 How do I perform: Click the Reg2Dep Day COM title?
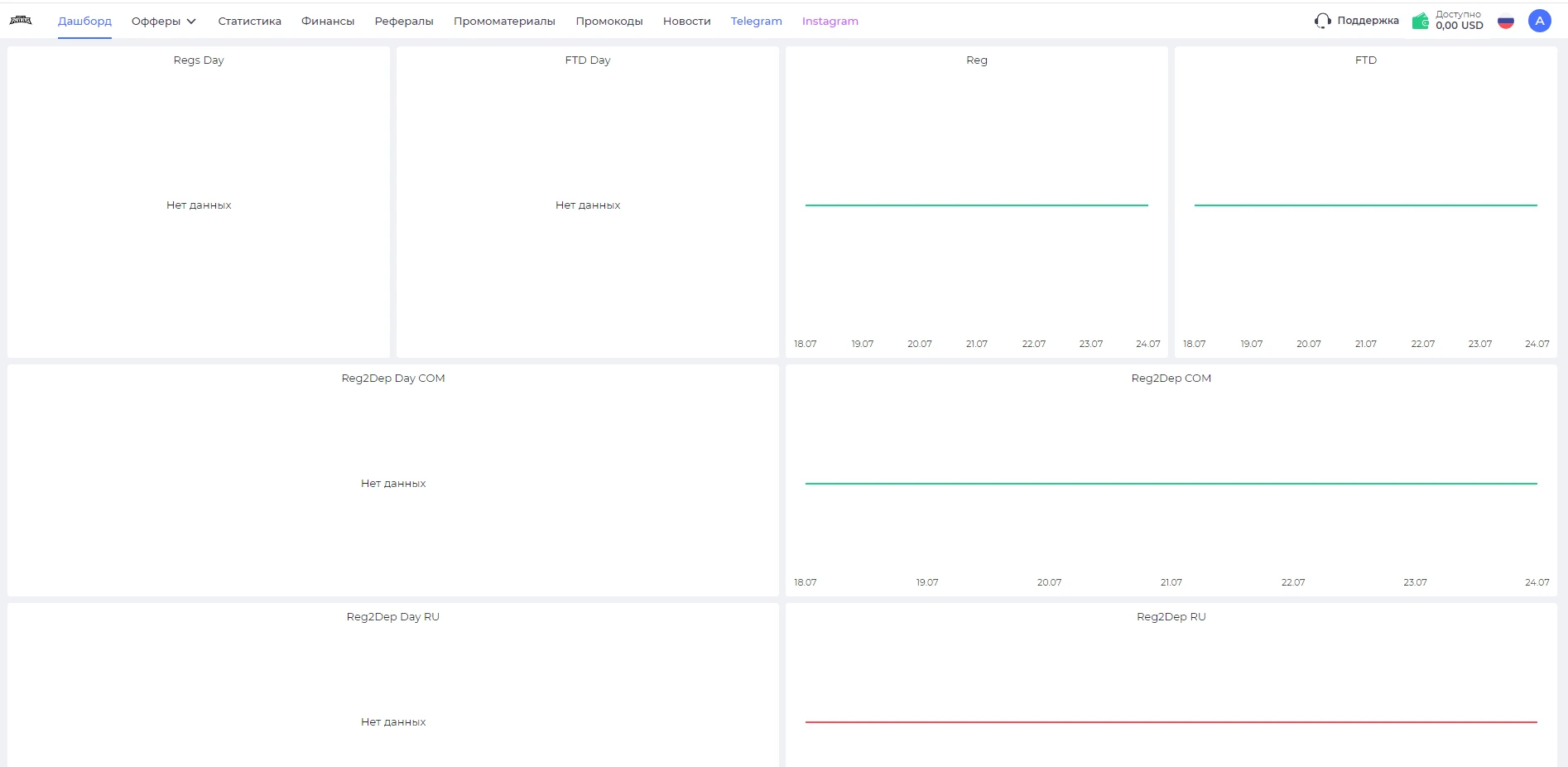(x=393, y=379)
